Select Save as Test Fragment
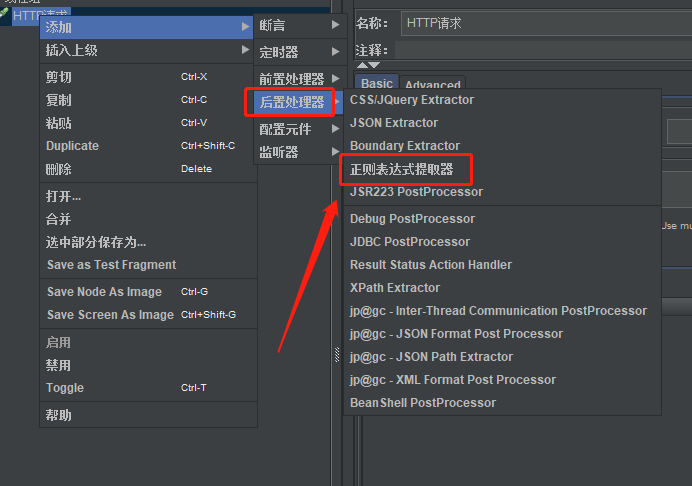The height and width of the screenshot is (486, 692). tap(148, 265)
